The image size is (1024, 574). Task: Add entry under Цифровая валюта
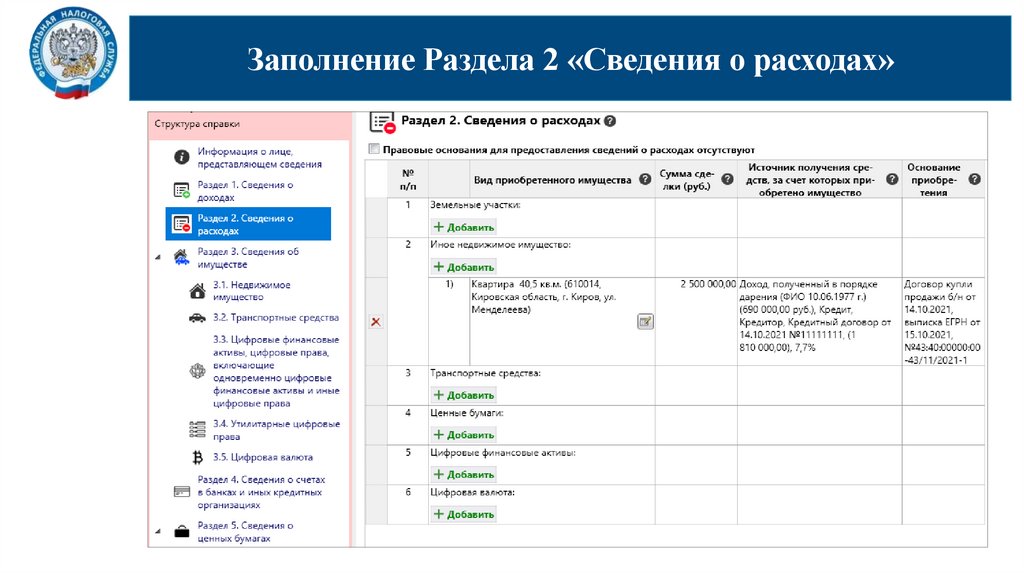(464, 515)
